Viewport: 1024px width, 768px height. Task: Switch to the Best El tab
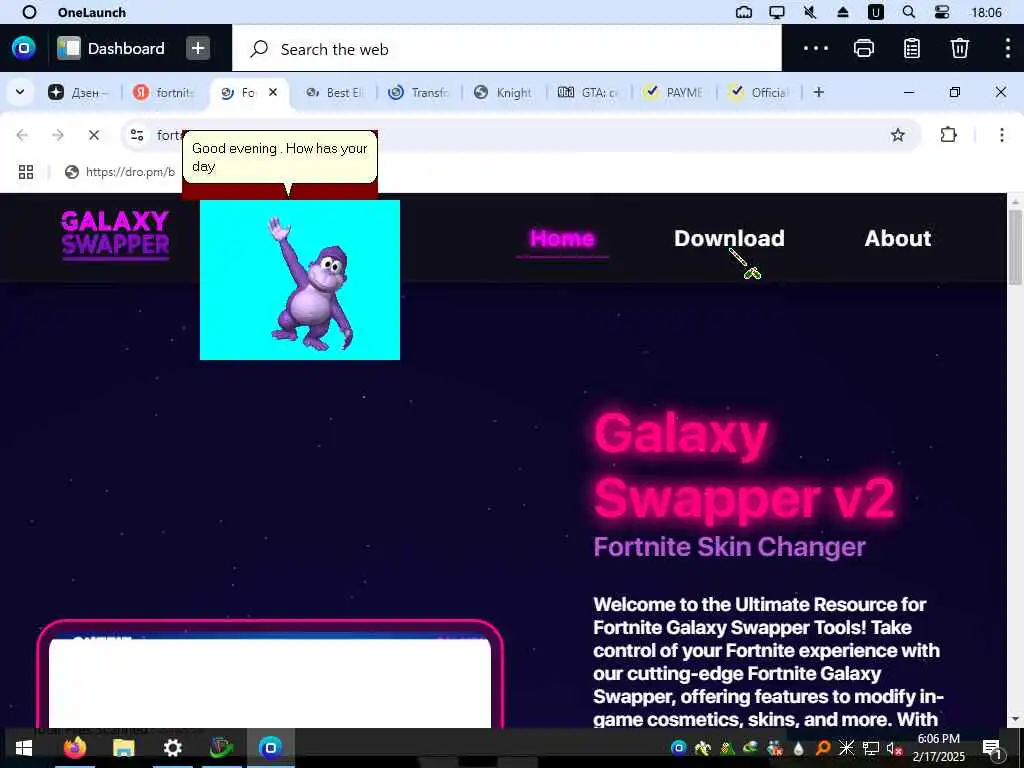pos(335,93)
